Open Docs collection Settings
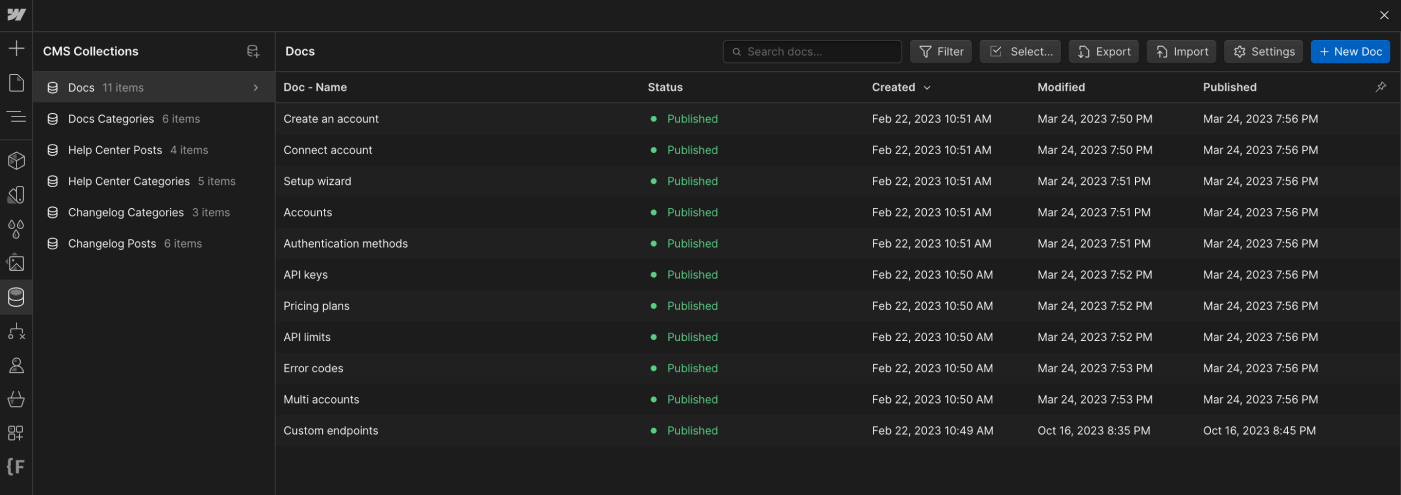The height and width of the screenshot is (495, 1401). pyautogui.click(x=1264, y=52)
